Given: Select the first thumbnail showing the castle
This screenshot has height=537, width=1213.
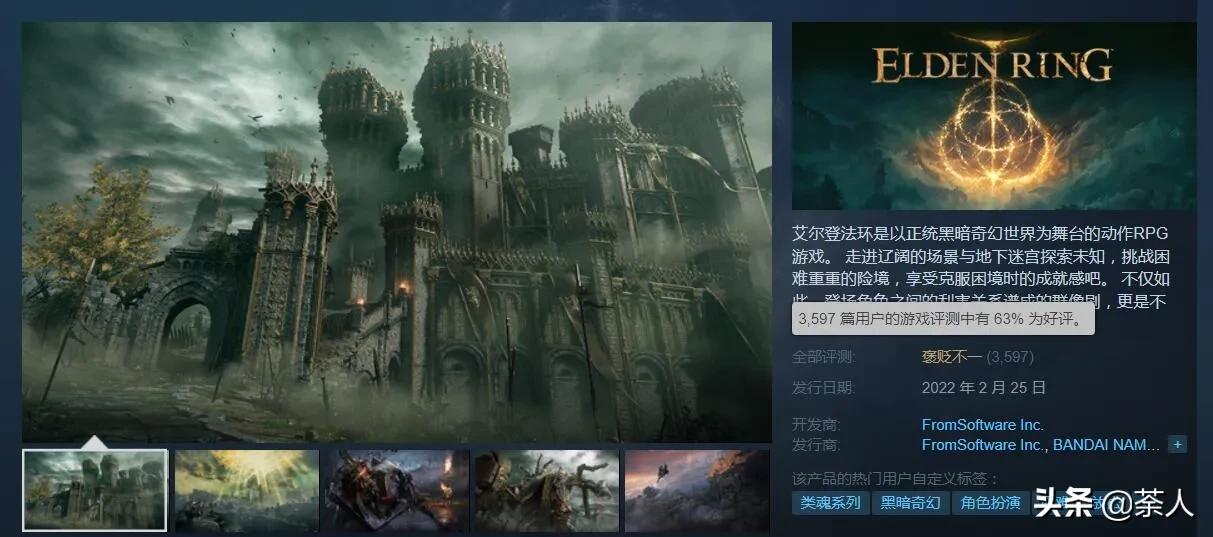Looking at the screenshot, I should coord(95,490).
